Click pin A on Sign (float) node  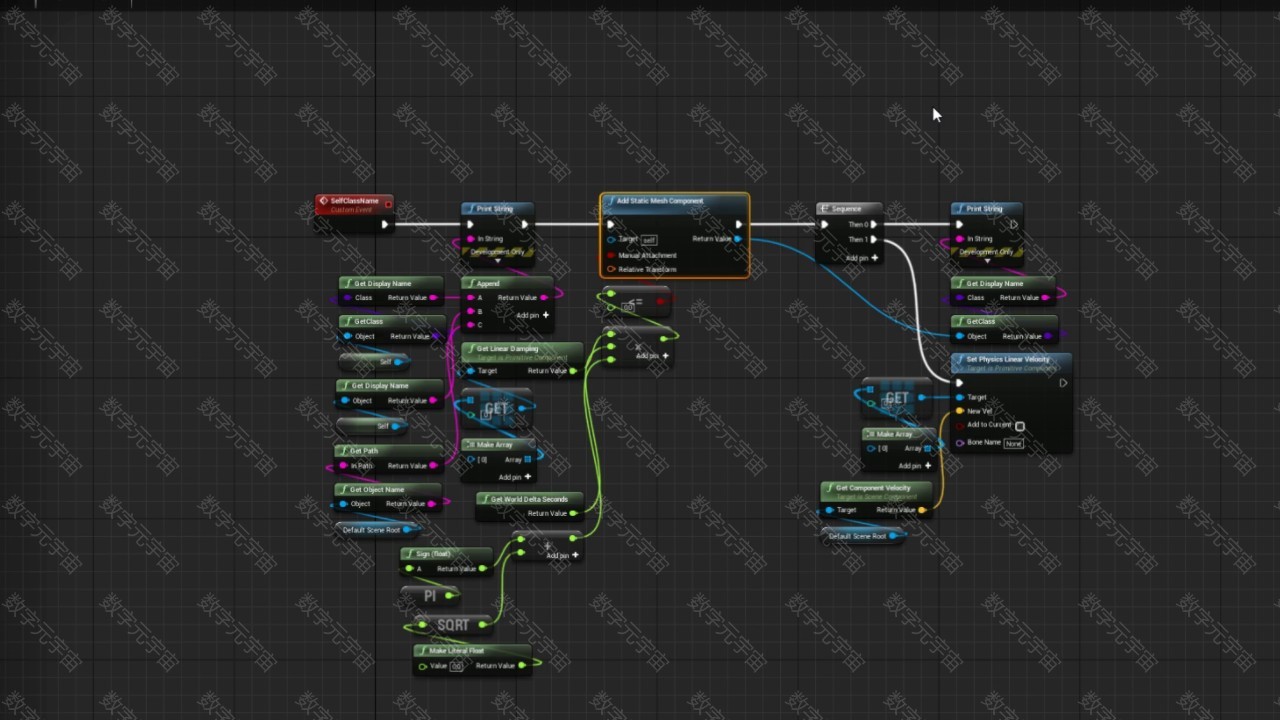click(408, 568)
